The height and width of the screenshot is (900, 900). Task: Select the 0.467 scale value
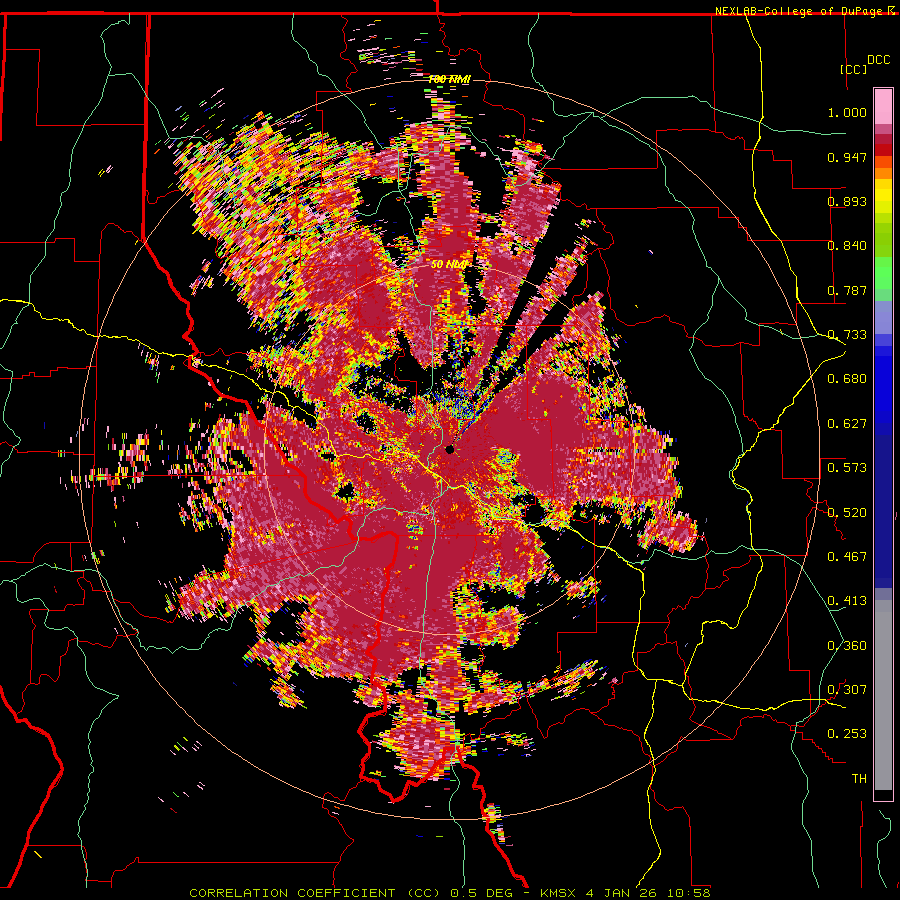pos(847,557)
